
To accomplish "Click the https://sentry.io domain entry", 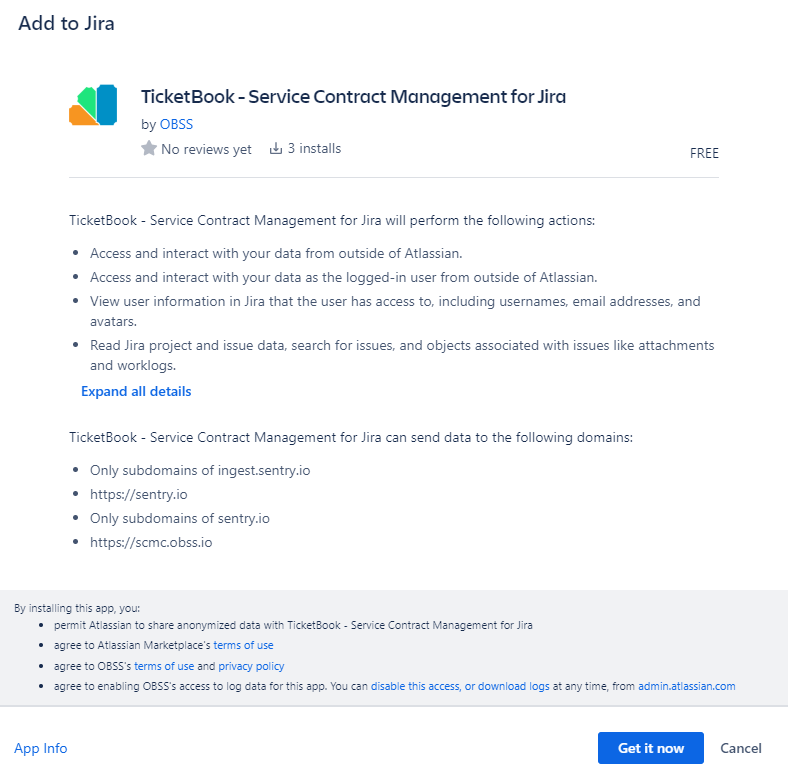I will pyautogui.click(x=138, y=494).
